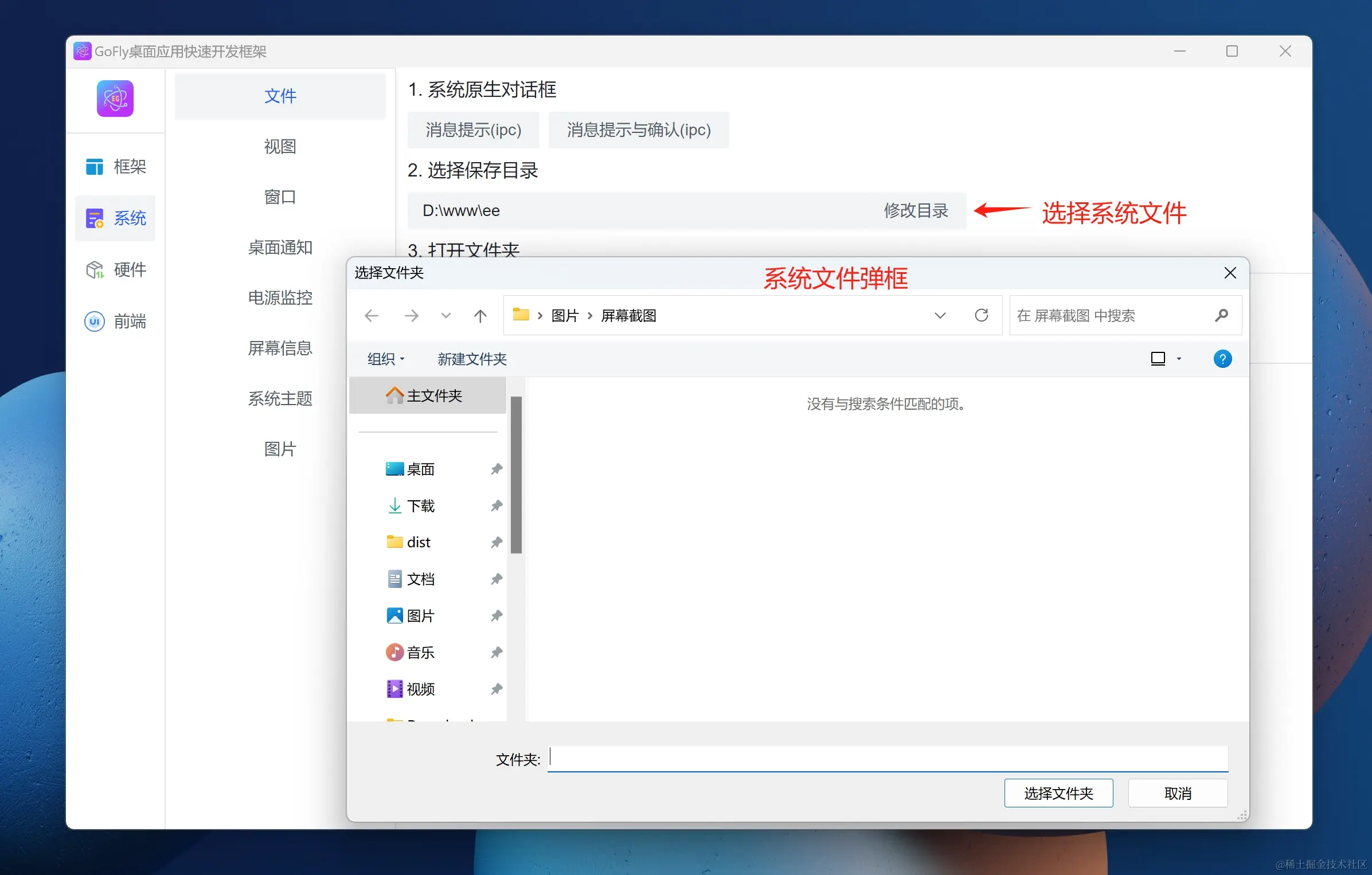Toggle the pin beside dist folder

(x=497, y=542)
